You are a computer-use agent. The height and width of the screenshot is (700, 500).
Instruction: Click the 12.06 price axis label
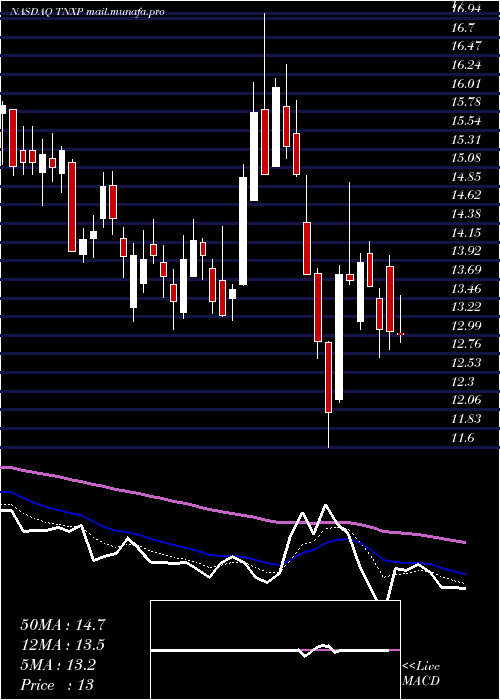coord(467,400)
